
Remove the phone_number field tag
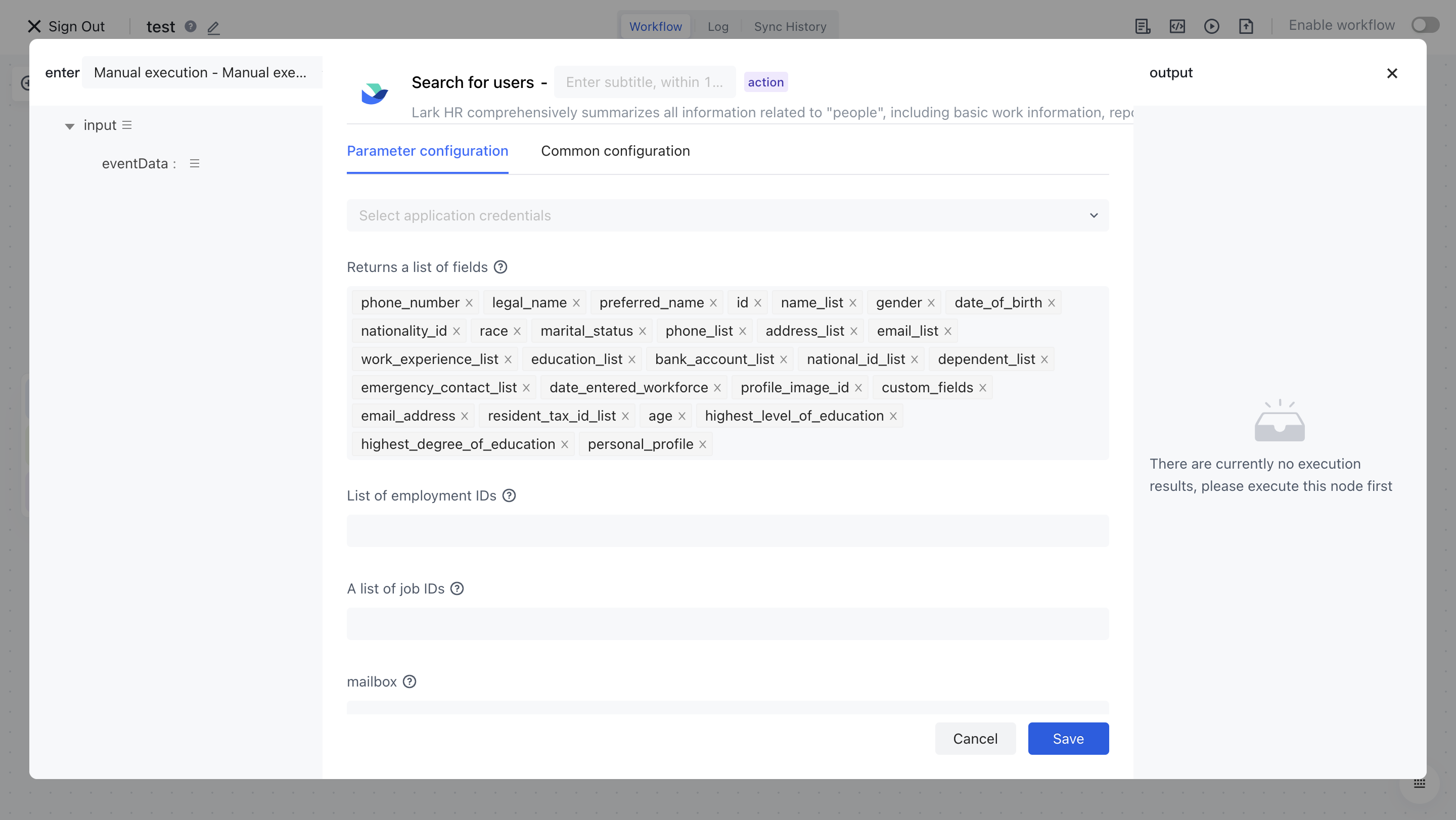[469, 303]
